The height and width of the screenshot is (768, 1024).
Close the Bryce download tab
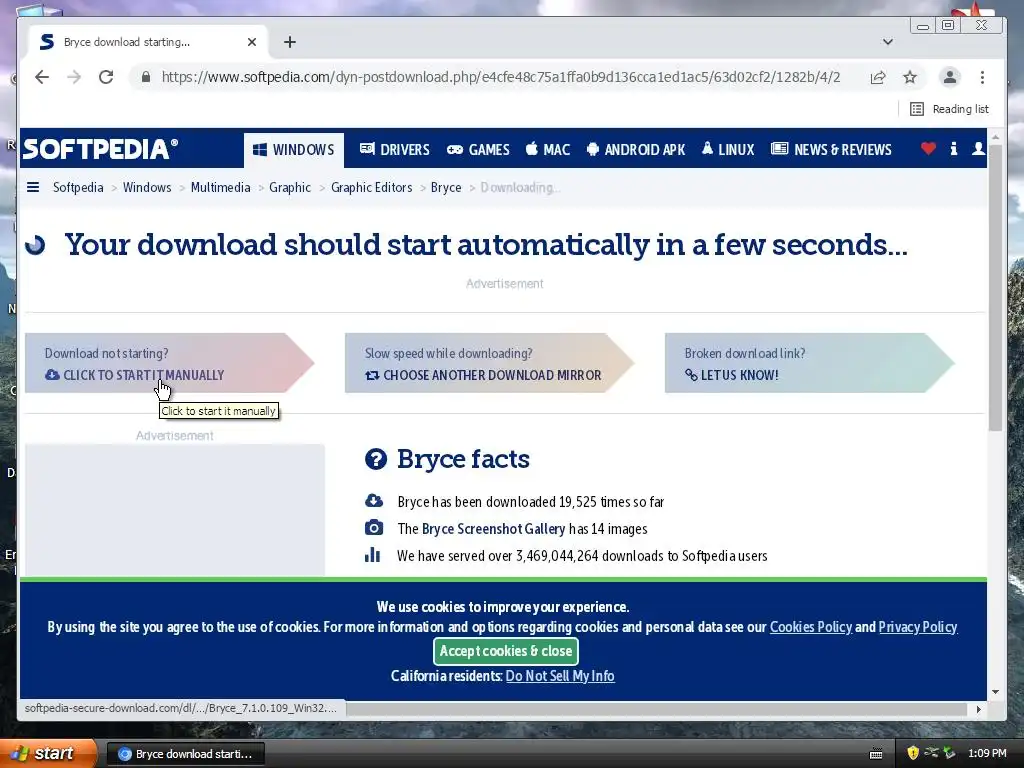(x=251, y=42)
